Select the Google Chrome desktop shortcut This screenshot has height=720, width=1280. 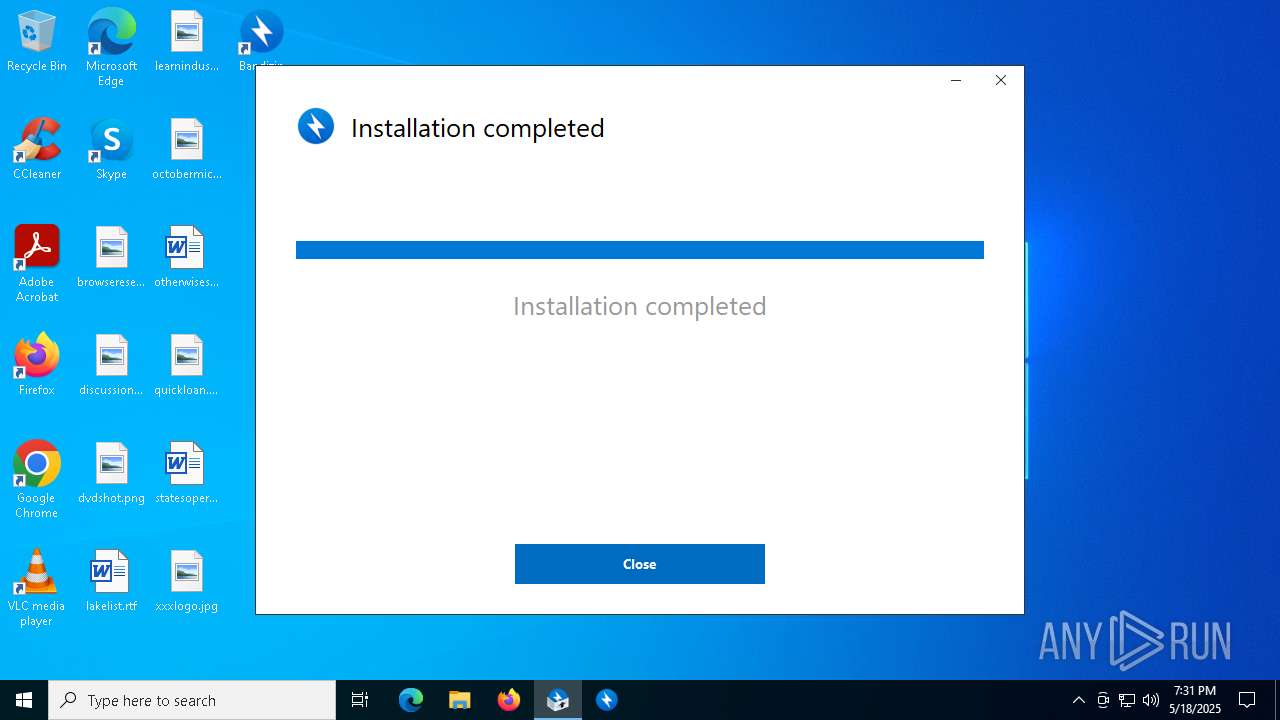(37, 480)
